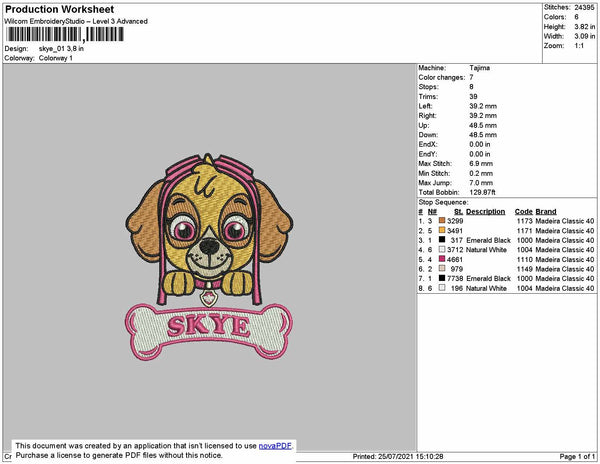Click the black swatch for stop 7 (7738)
The image size is (600, 464).
pyautogui.click(x=442, y=278)
